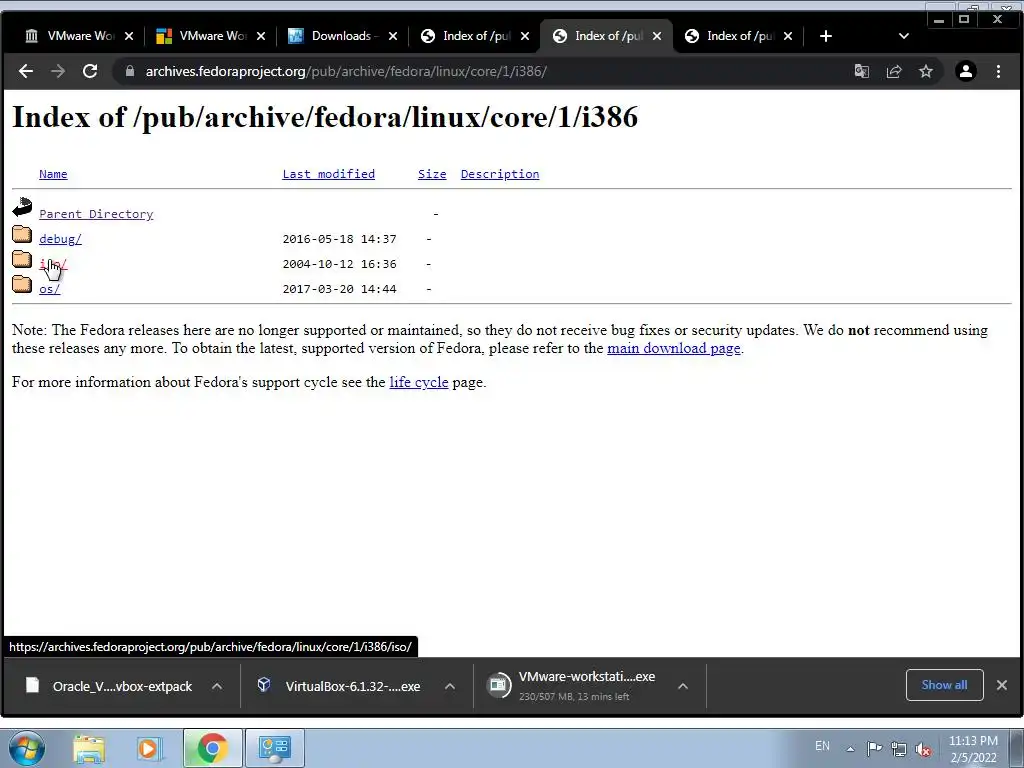The height and width of the screenshot is (768, 1024).
Task: Click the parent directory back-arrow icon
Action: click(x=22, y=207)
